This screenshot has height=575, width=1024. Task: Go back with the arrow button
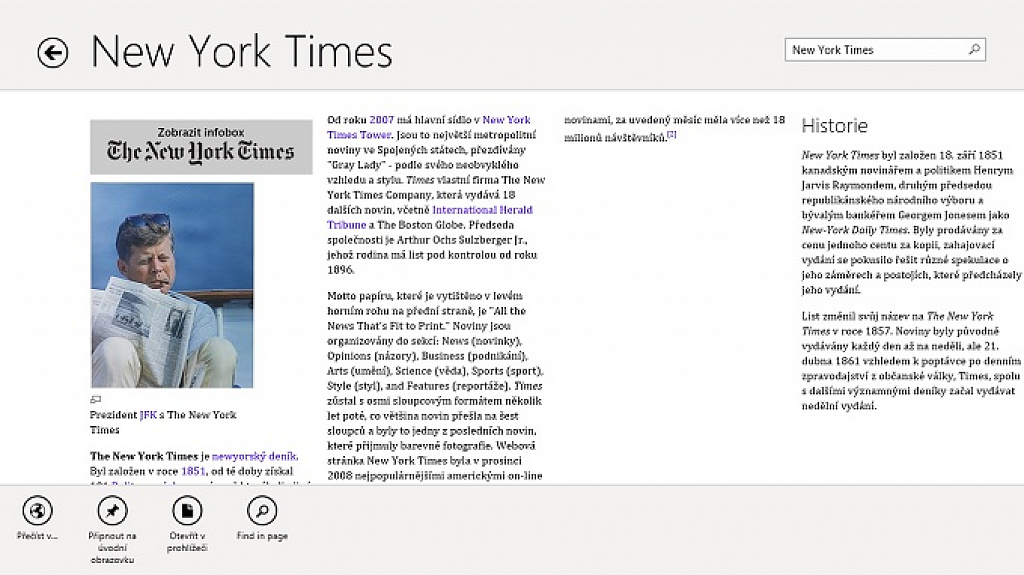[x=53, y=52]
